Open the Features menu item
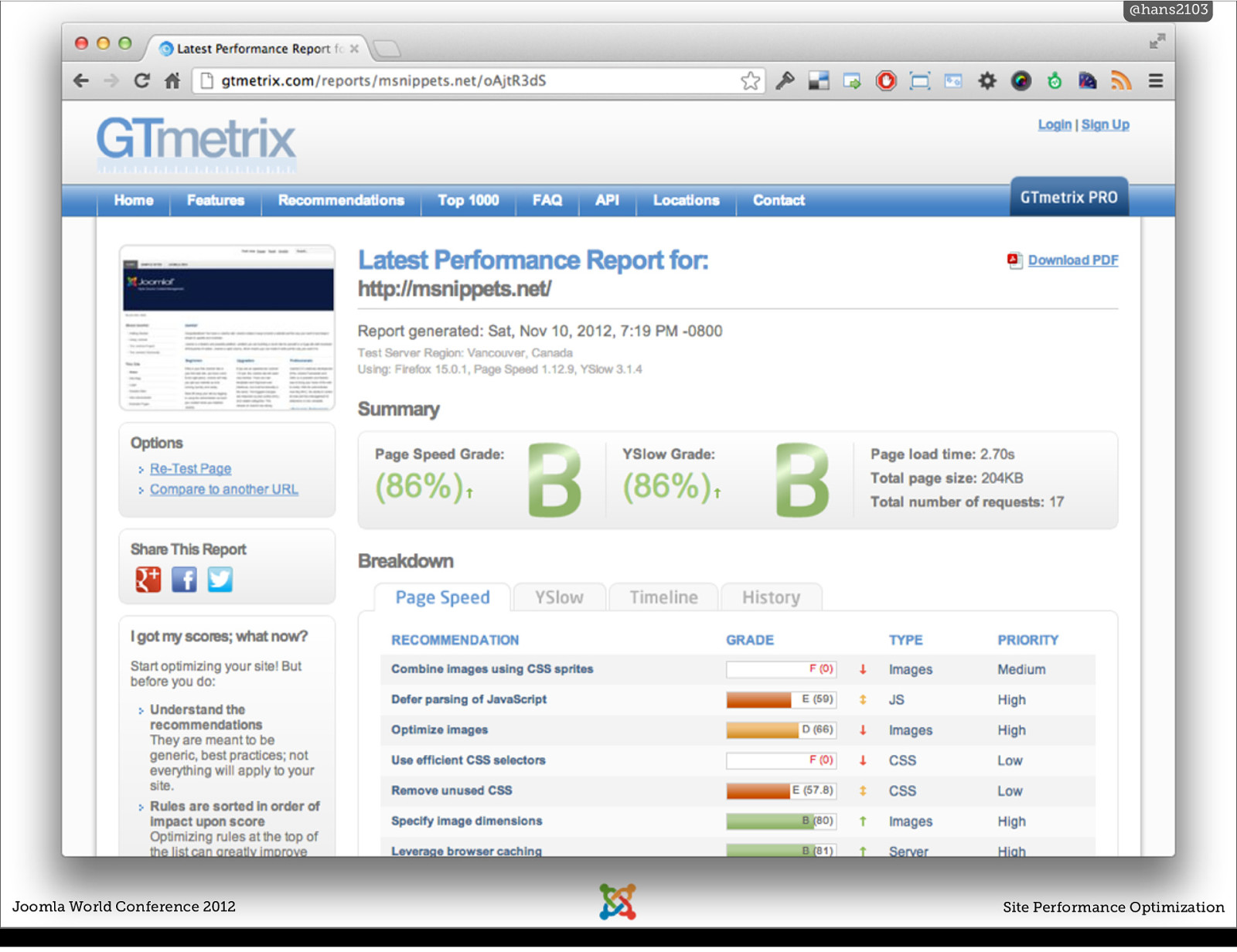This screenshot has width=1237, height=952. coord(216,200)
